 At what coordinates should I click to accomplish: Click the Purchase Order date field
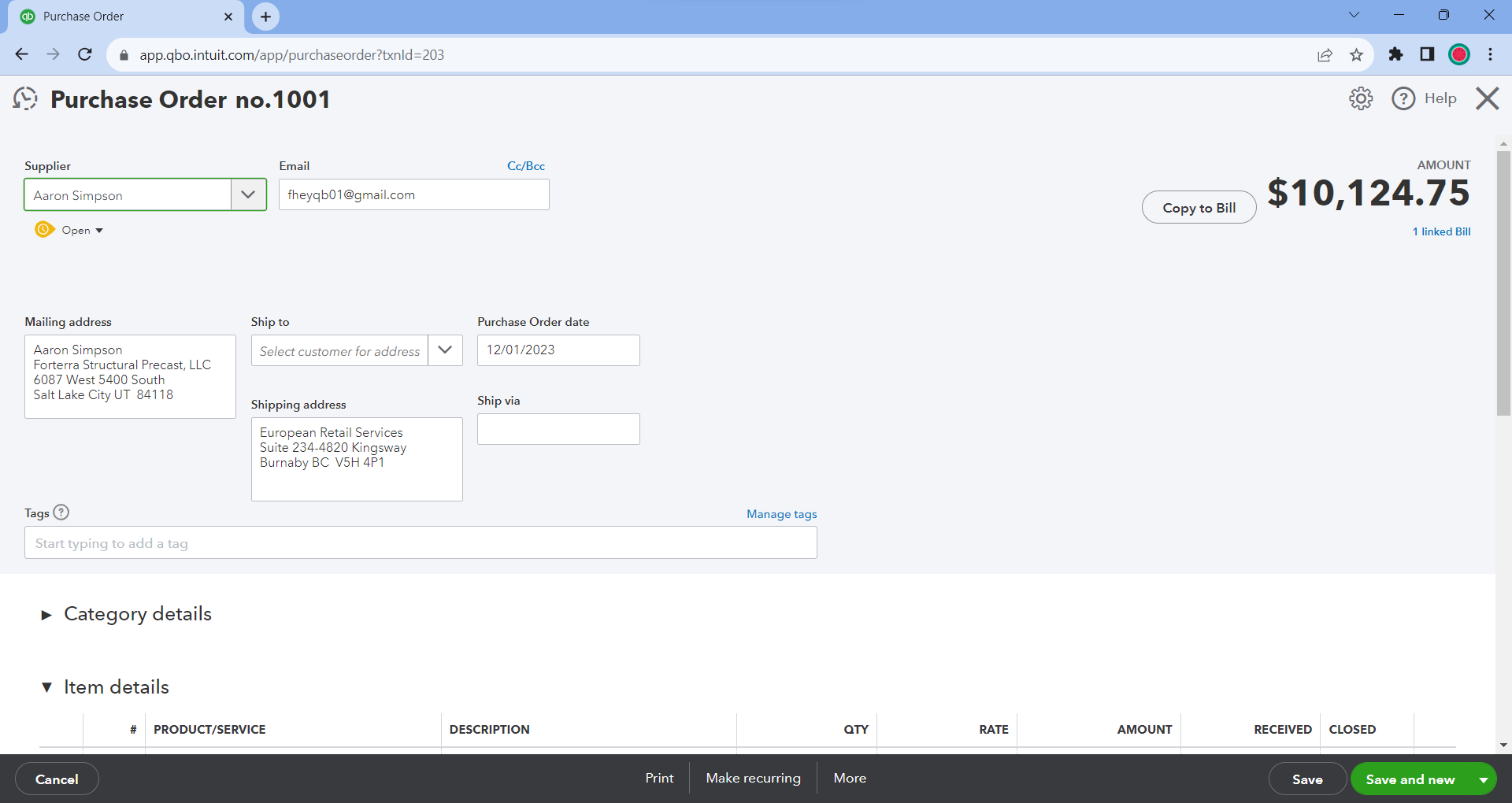(558, 350)
